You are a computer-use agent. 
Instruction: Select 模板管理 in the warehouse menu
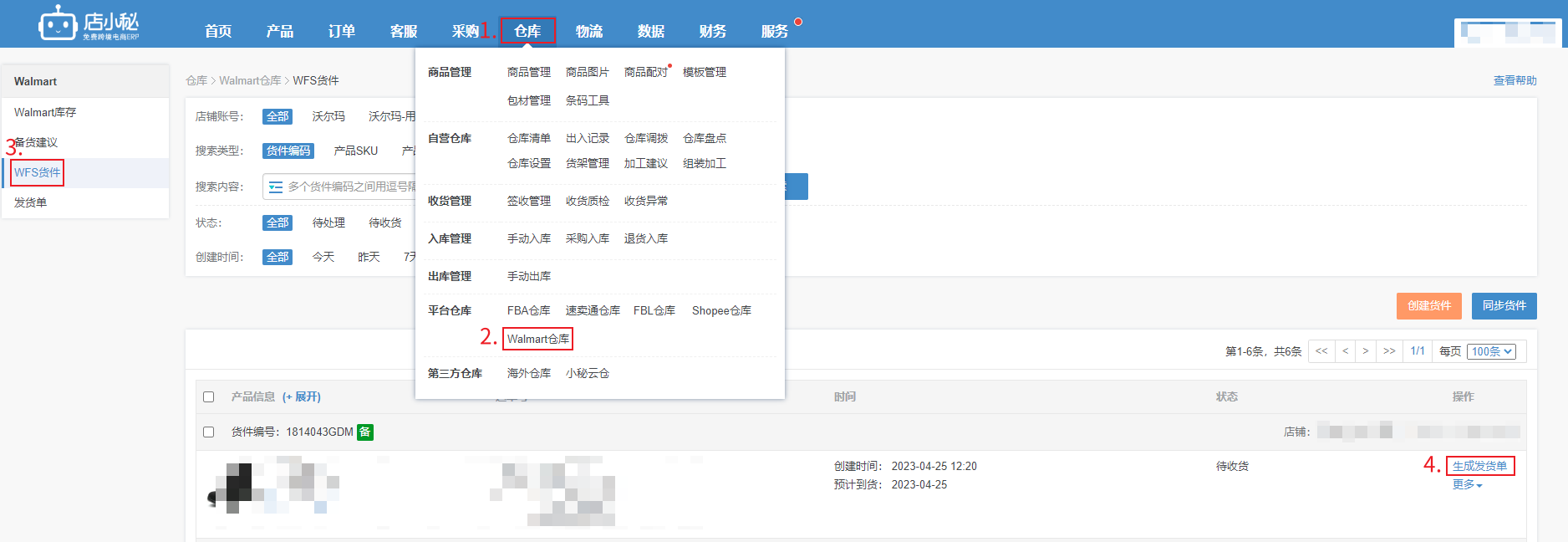(x=705, y=72)
